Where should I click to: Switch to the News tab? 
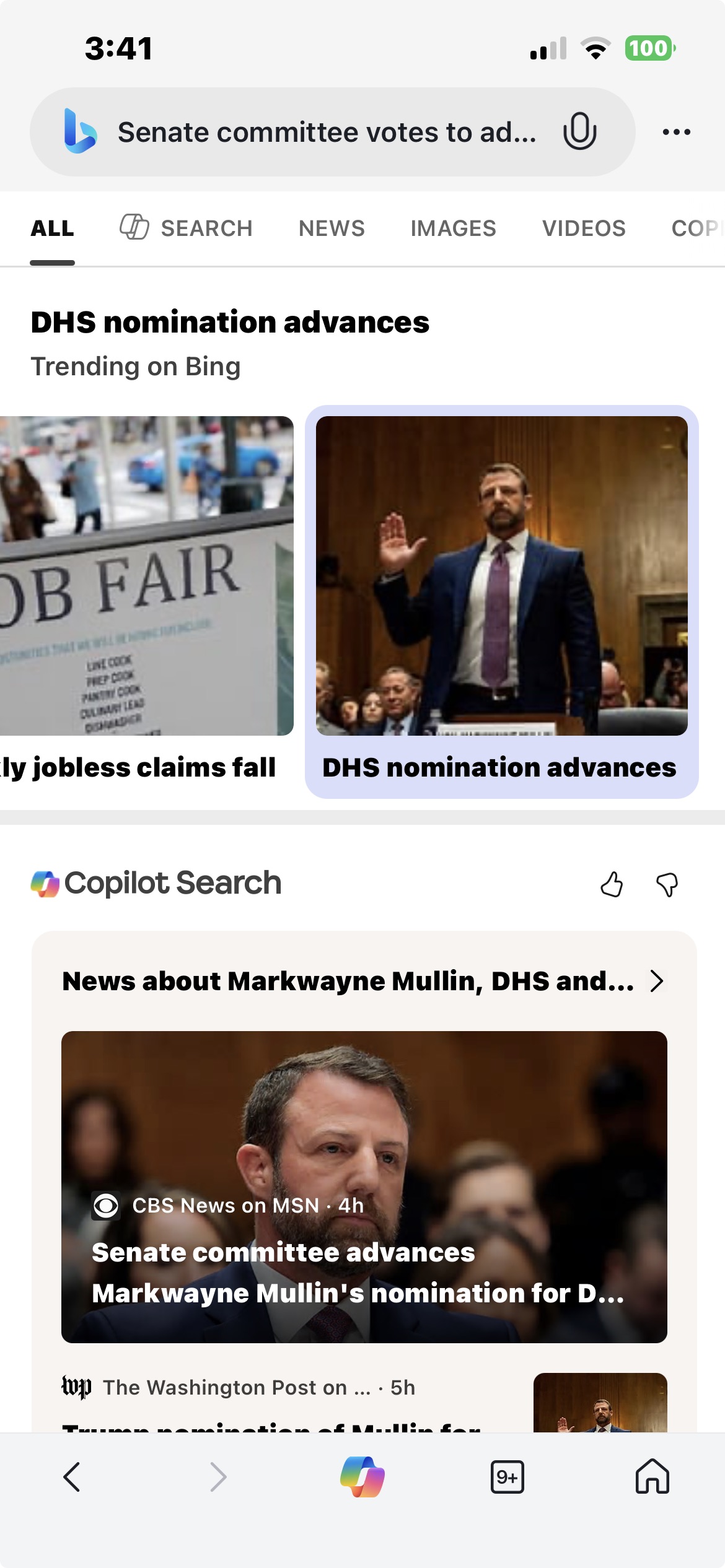[x=332, y=229]
